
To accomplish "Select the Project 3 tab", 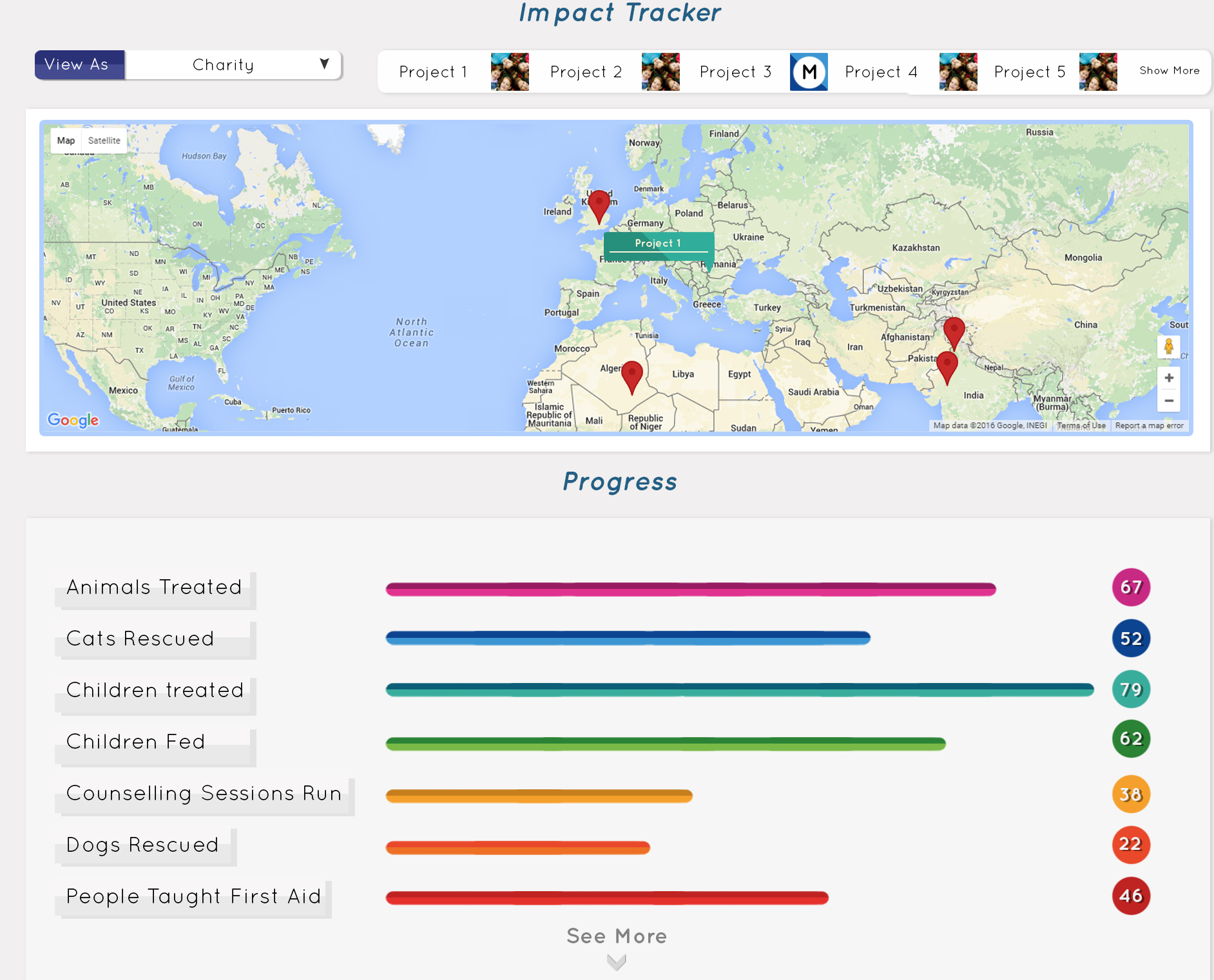I will (x=735, y=72).
